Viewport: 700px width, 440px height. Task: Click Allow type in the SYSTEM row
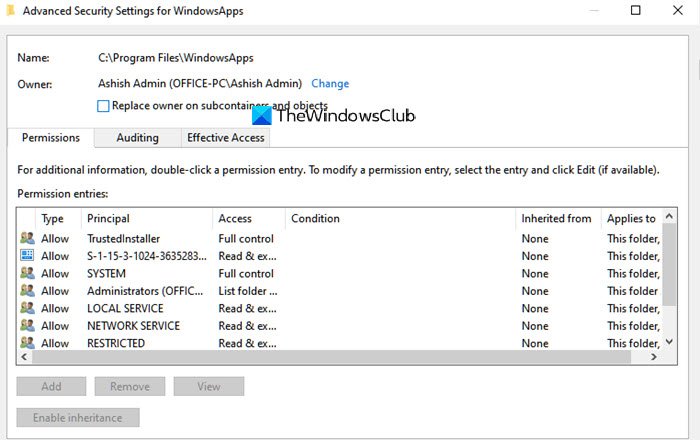tap(55, 273)
